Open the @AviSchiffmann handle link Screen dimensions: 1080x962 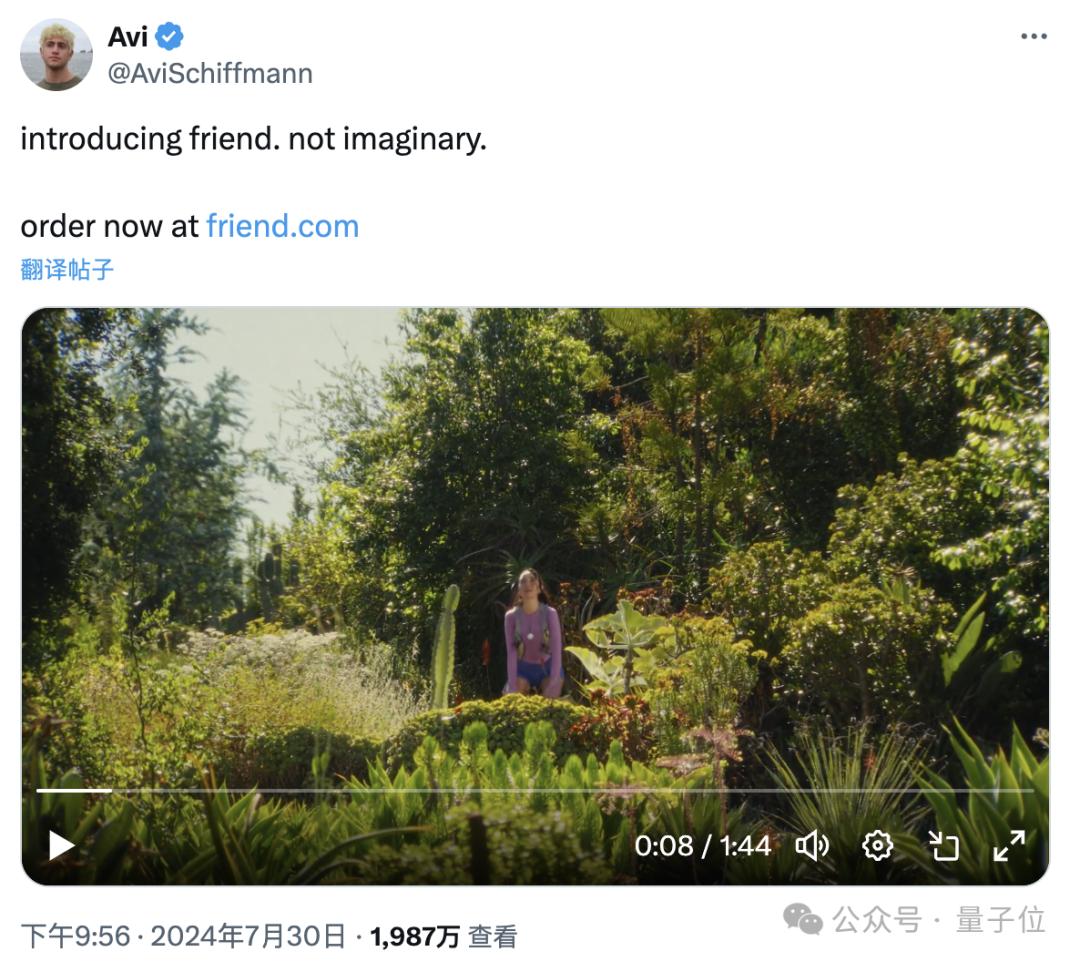point(210,73)
